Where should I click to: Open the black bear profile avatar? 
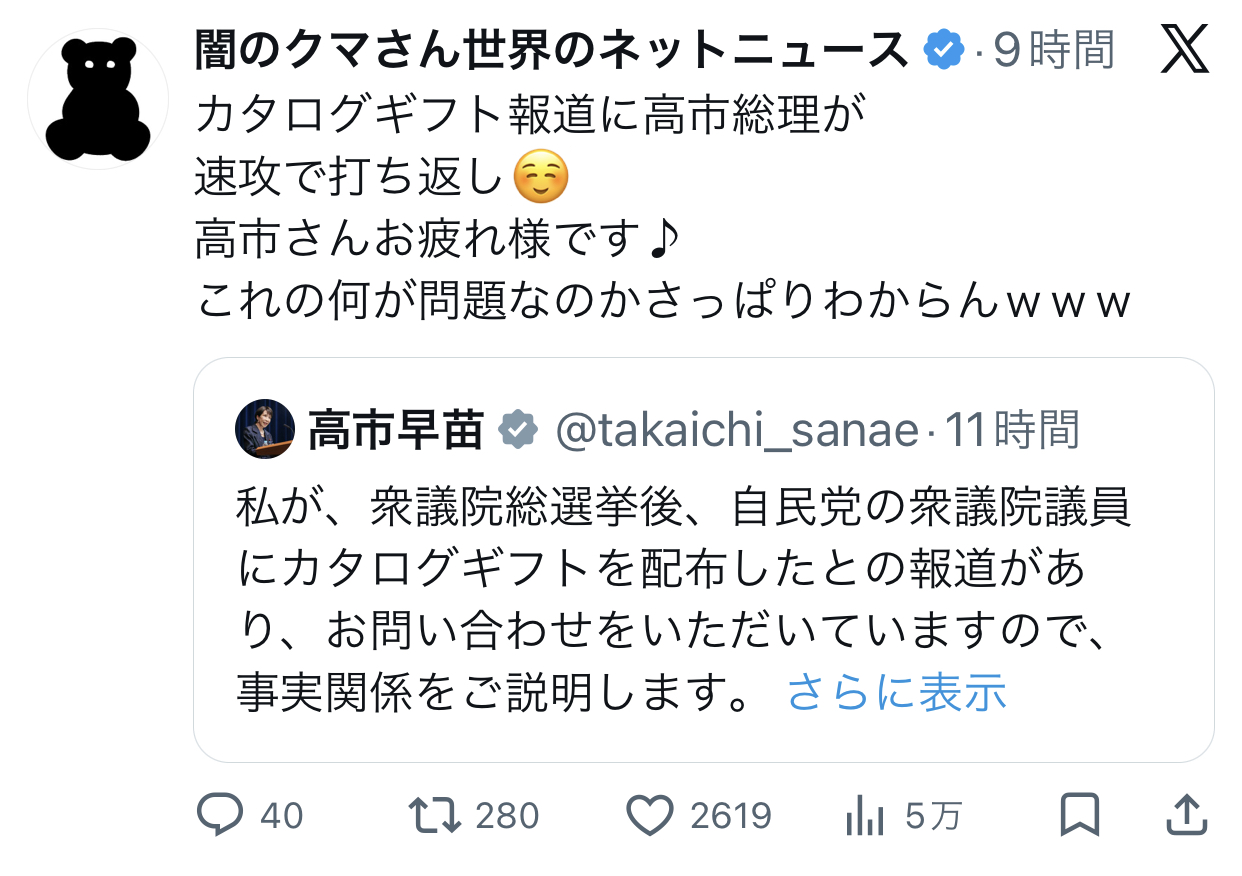pyautogui.click(x=97, y=98)
